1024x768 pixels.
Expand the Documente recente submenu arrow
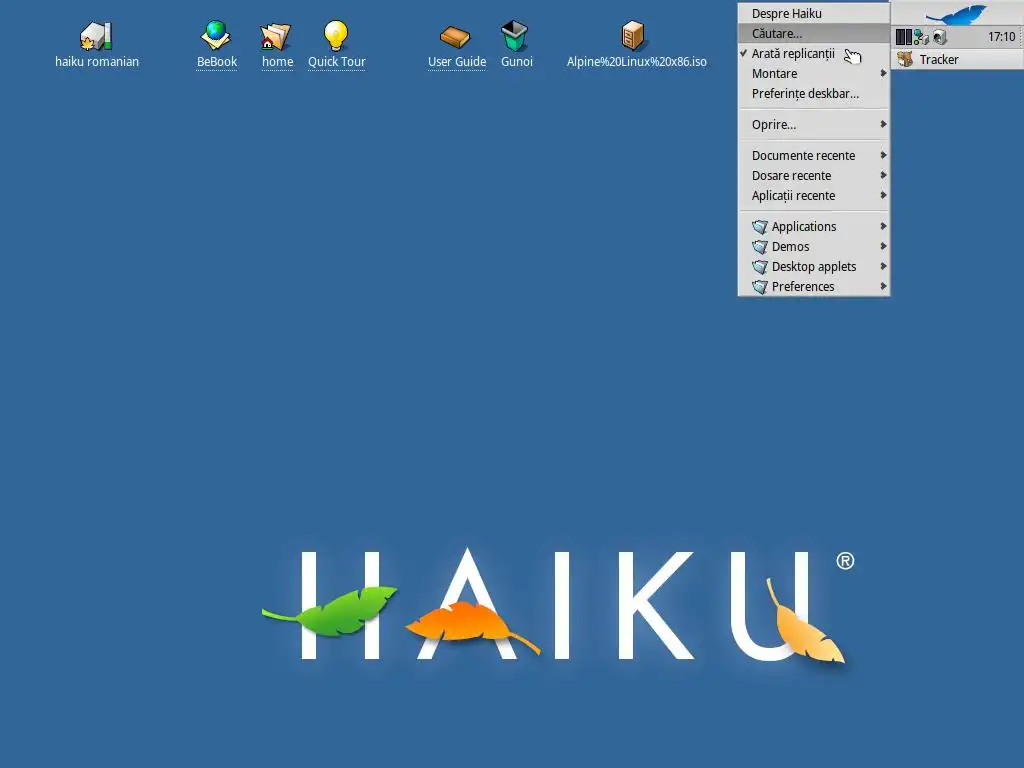coord(883,155)
